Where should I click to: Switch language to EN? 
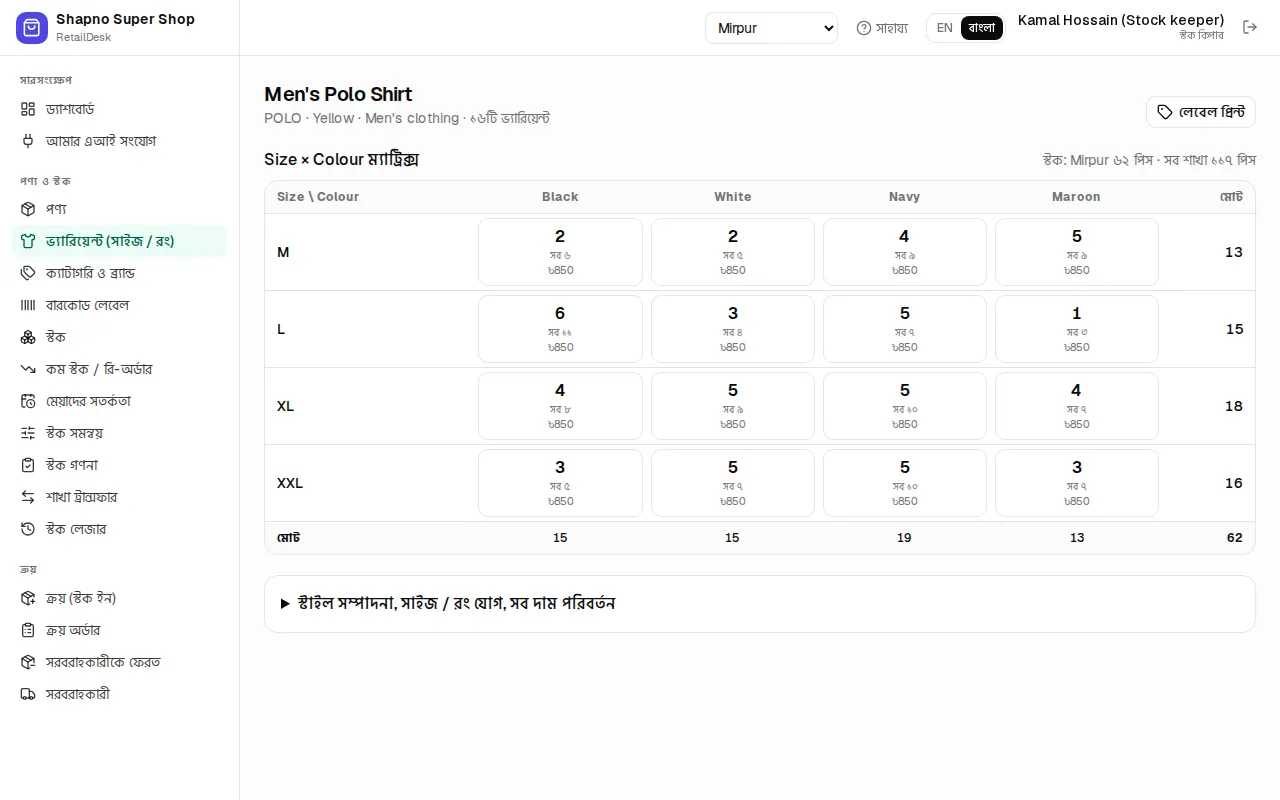tap(944, 28)
